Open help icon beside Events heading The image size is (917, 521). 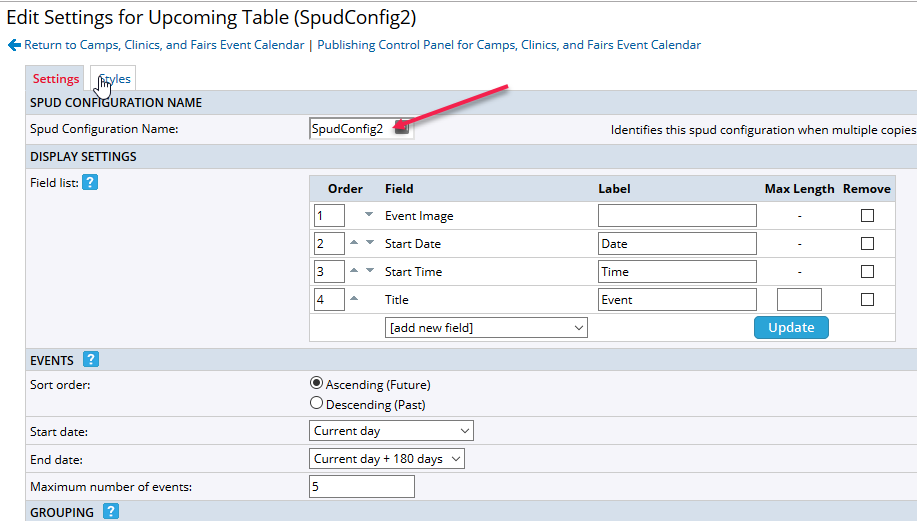(90, 360)
